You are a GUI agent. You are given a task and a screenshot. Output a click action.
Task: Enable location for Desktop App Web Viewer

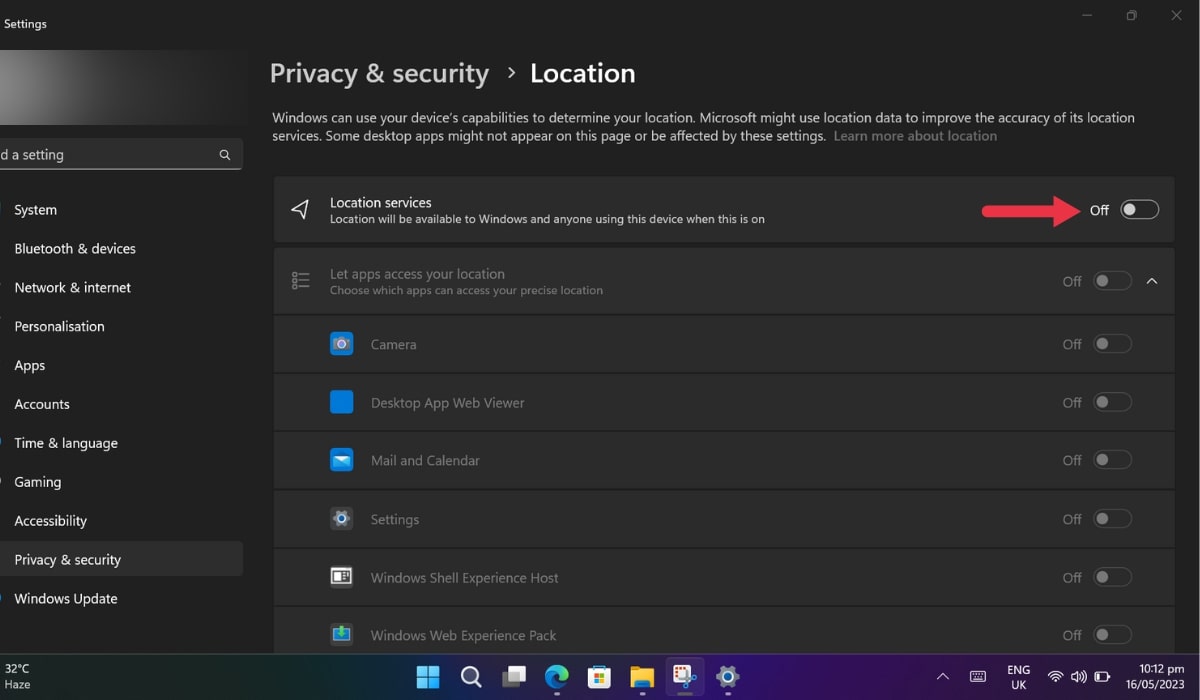1112,402
